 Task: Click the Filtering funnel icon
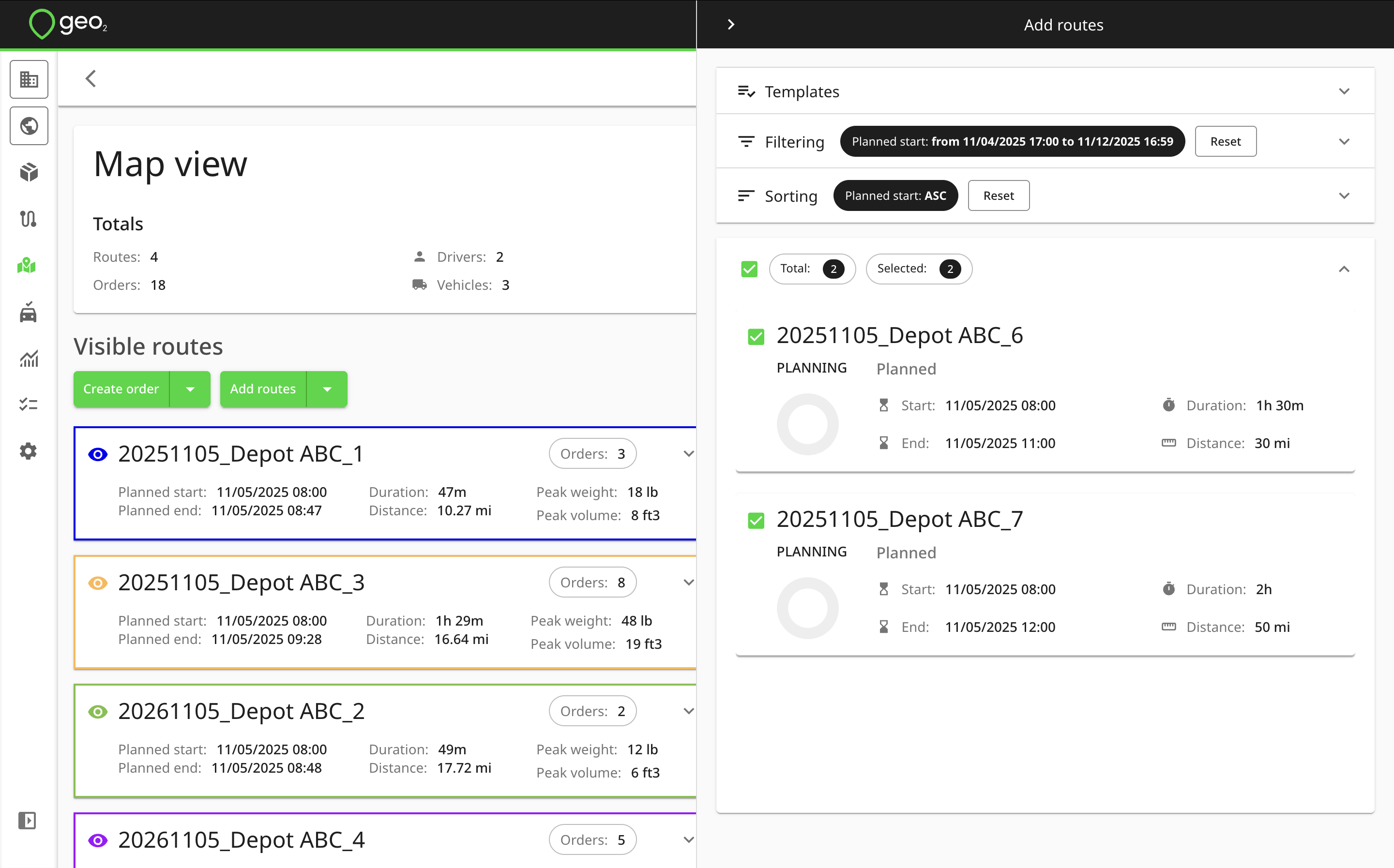(x=746, y=141)
